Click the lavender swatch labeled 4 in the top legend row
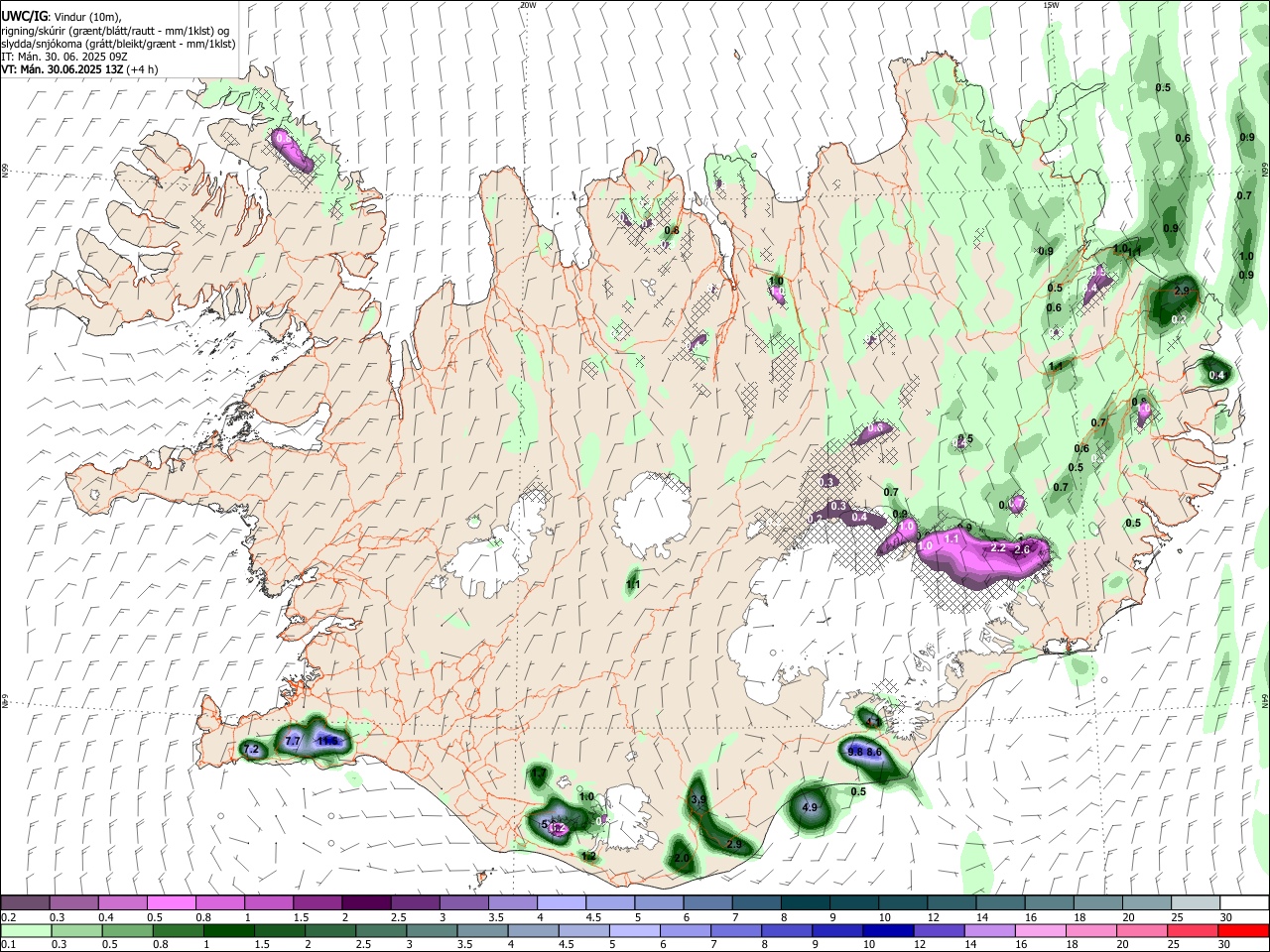Screen dimensions: 1270x952 click(x=561, y=902)
